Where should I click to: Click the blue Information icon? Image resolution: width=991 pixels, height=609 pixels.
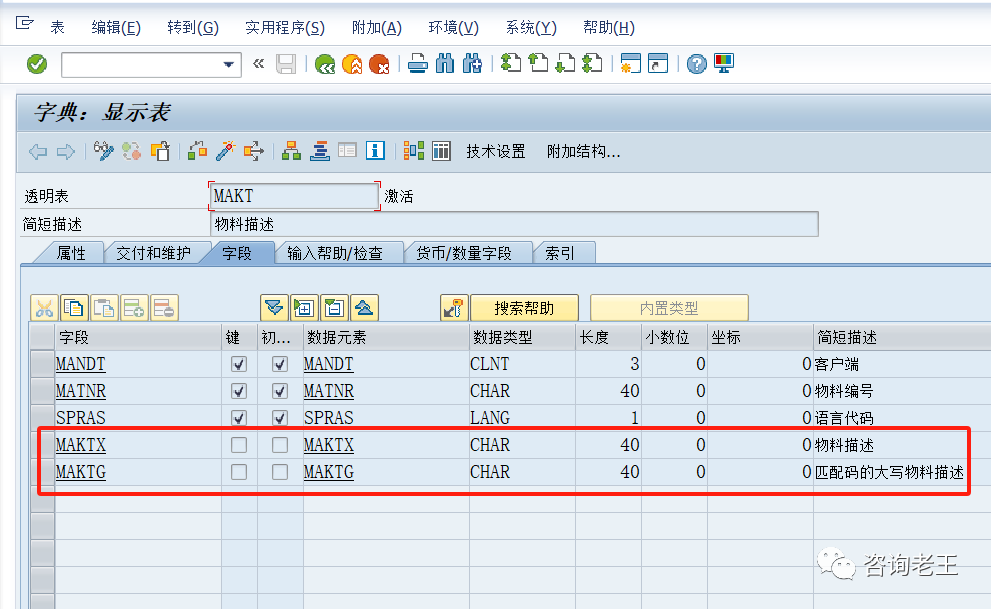[375, 151]
